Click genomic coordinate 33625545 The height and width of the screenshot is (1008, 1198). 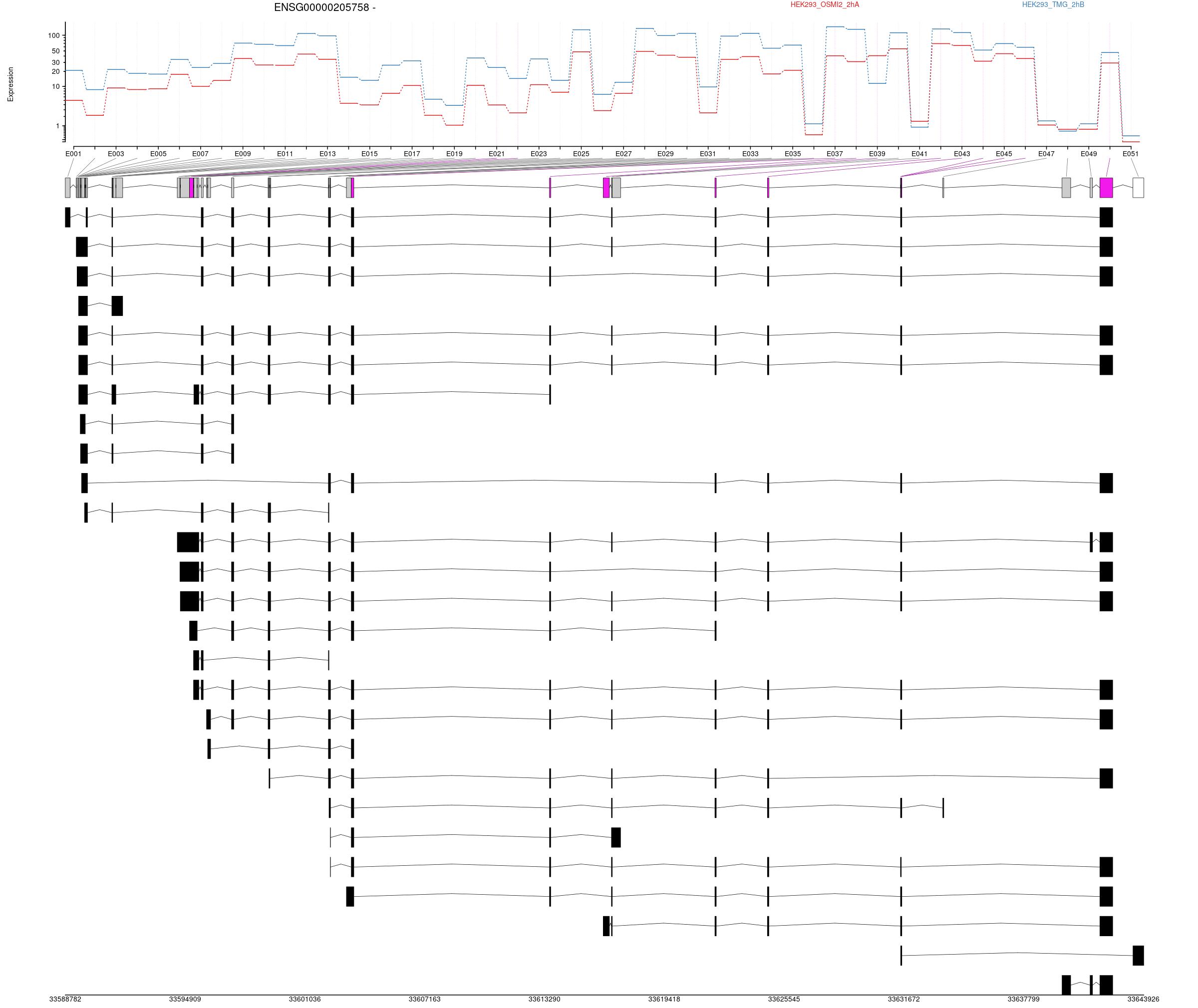pos(784,1000)
